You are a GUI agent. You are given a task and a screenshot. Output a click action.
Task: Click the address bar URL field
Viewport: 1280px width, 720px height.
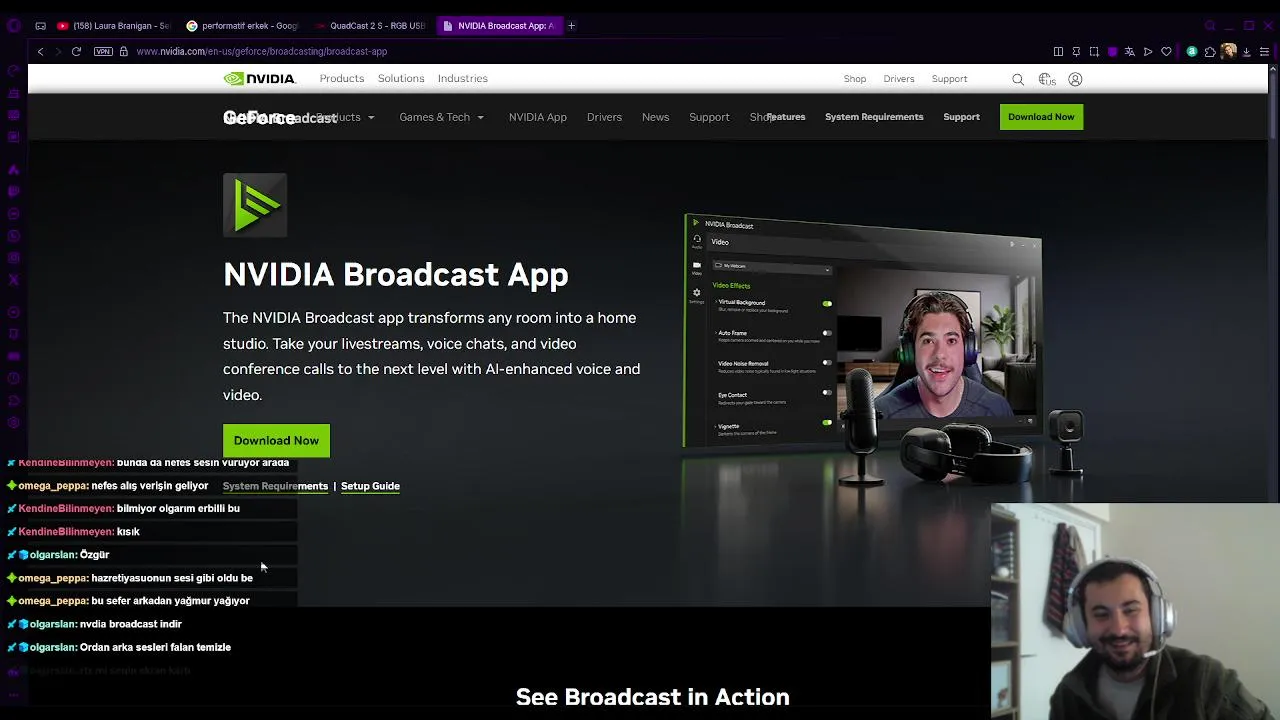590,51
